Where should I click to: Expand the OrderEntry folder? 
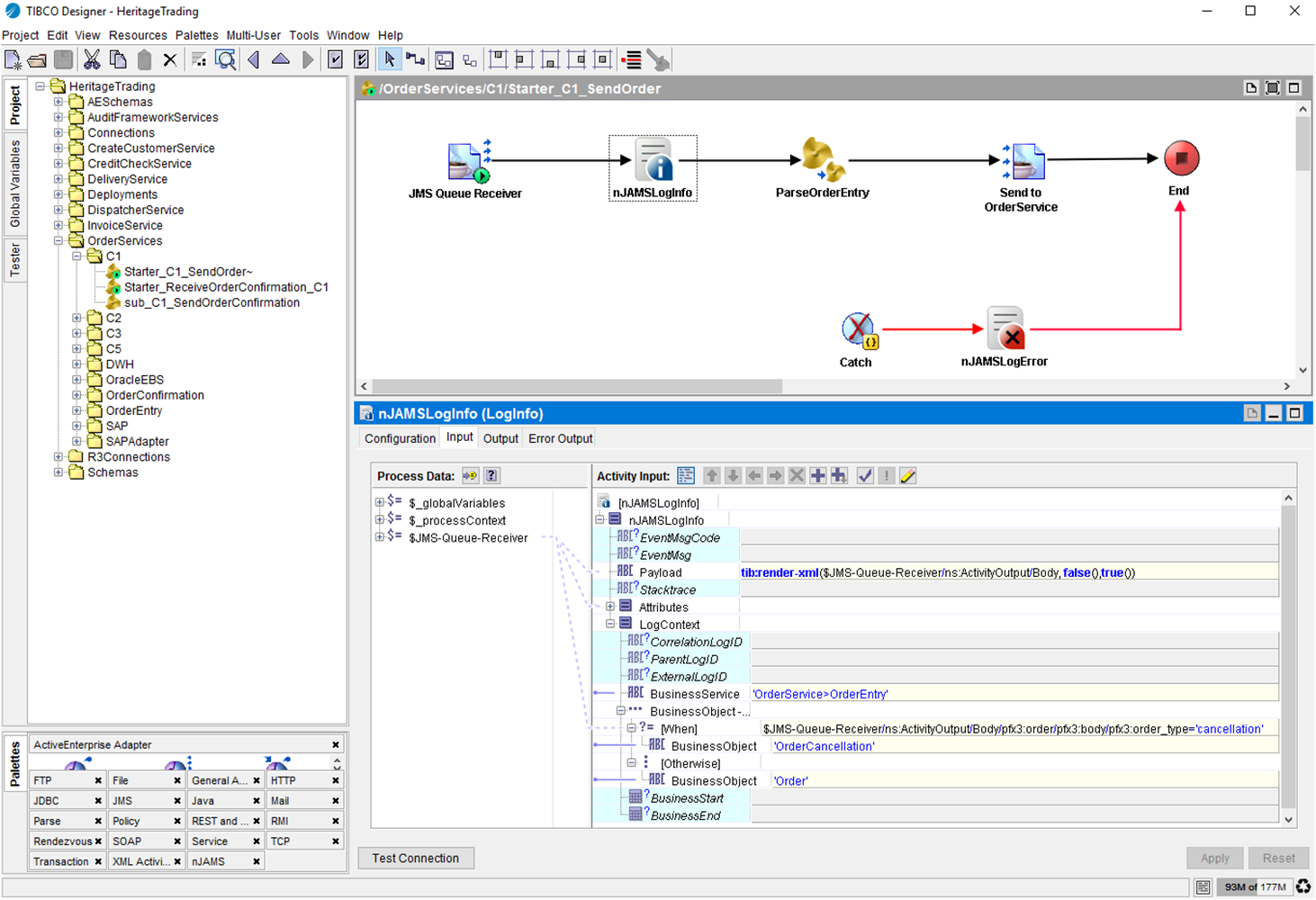click(77, 410)
